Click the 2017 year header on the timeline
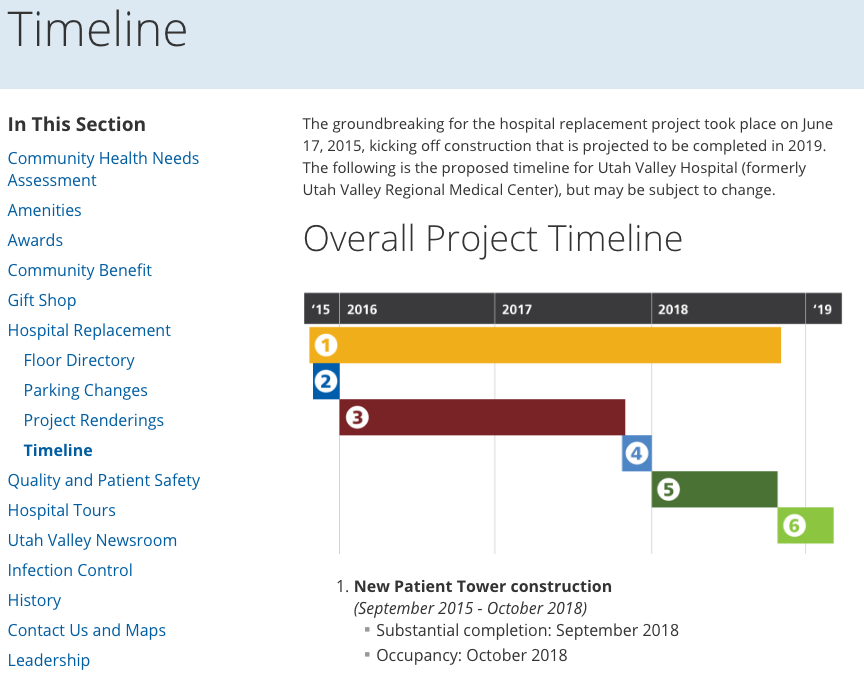864x683 pixels. [x=517, y=310]
